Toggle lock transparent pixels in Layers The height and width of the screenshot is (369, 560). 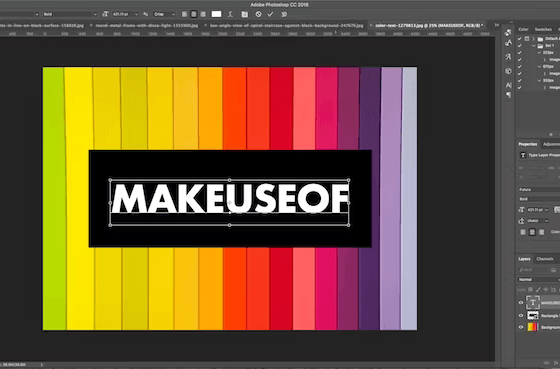531,289
